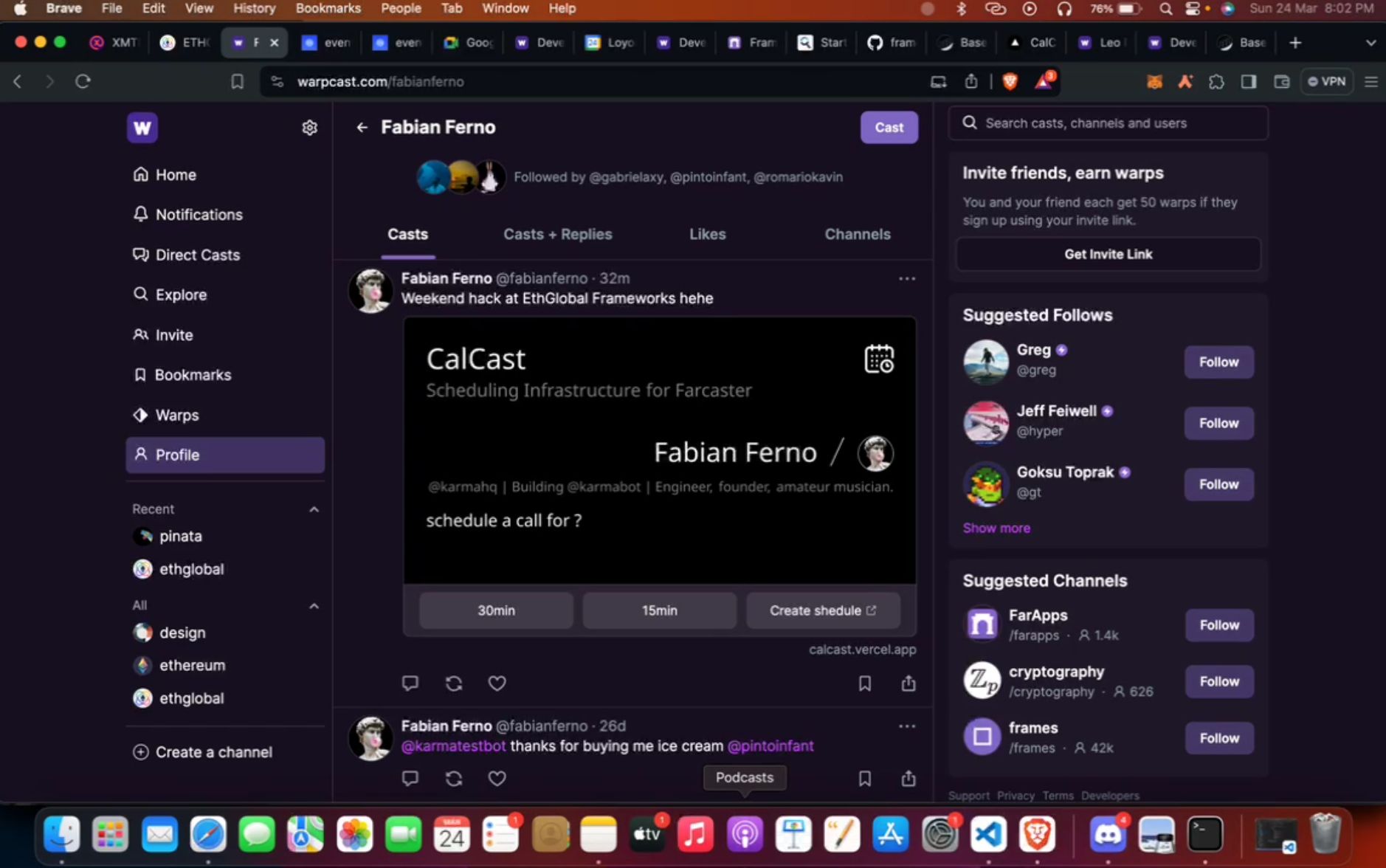Screen dimensions: 1386x868
Task: Bookmark the CalCast weekend hack cast
Action: 864,683
